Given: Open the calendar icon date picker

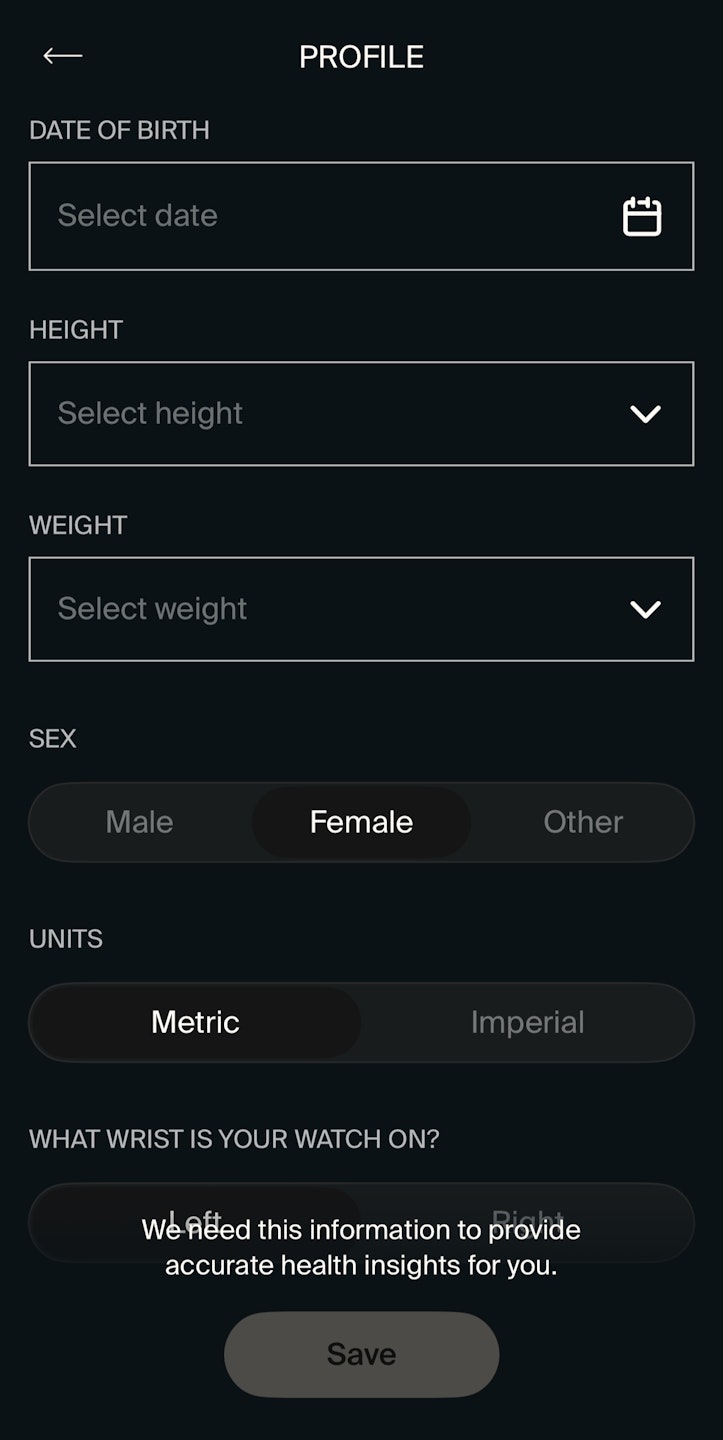Looking at the screenshot, I should point(642,216).
